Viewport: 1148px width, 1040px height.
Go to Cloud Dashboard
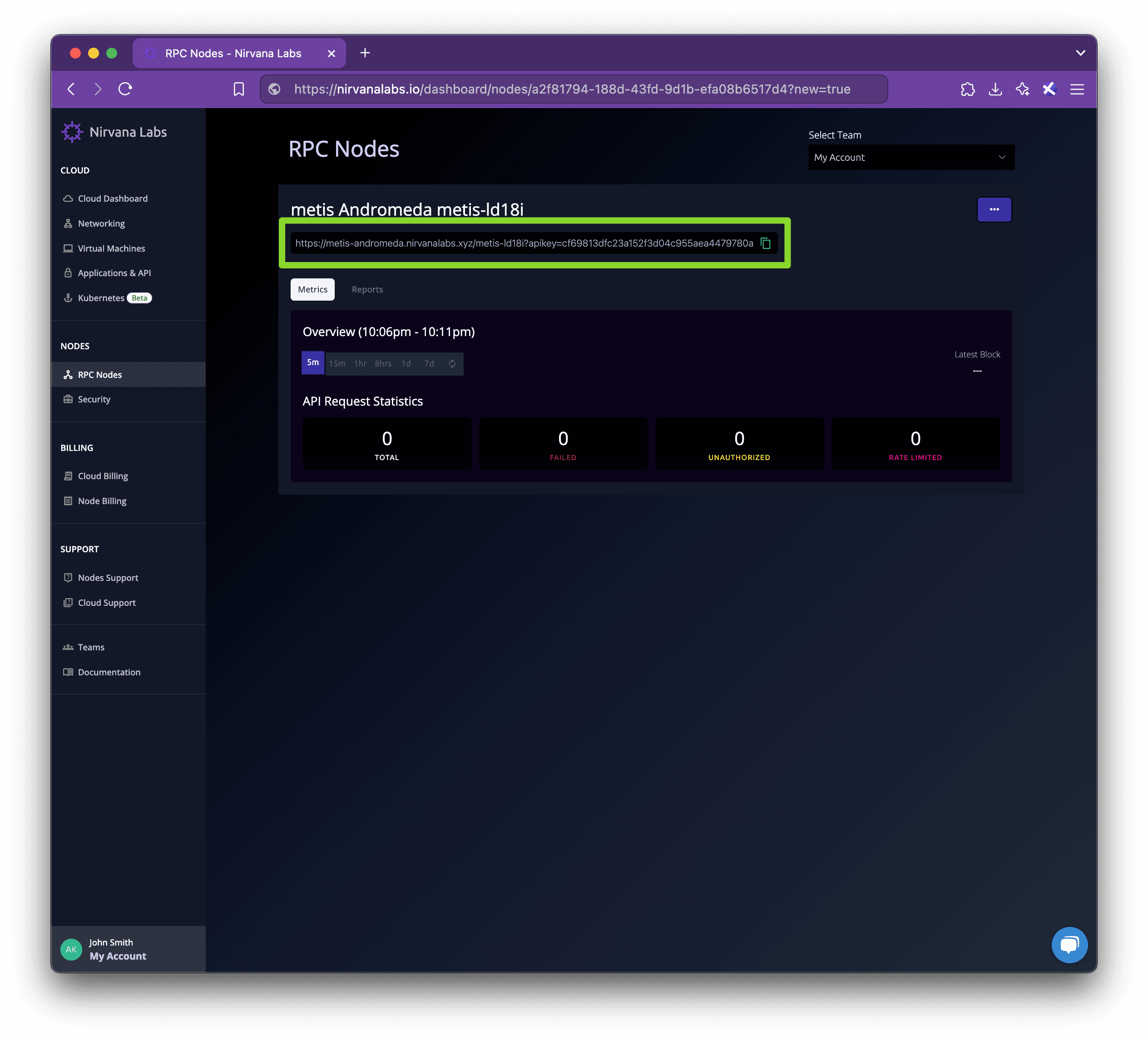112,198
